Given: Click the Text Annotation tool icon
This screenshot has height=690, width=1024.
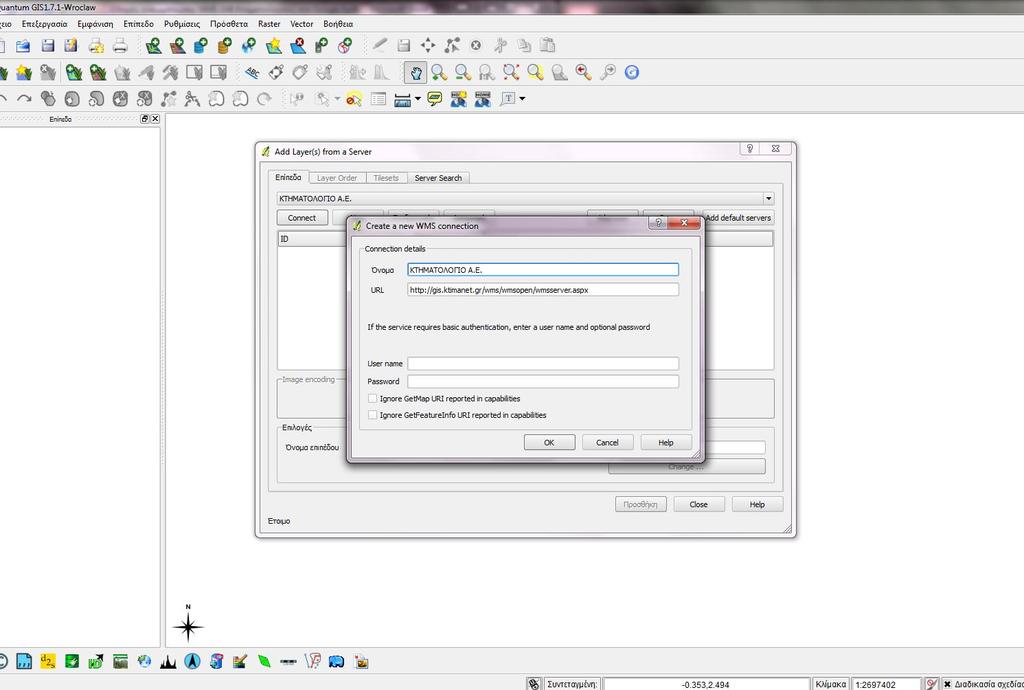Looking at the screenshot, I should pyautogui.click(x=508, y=99).
